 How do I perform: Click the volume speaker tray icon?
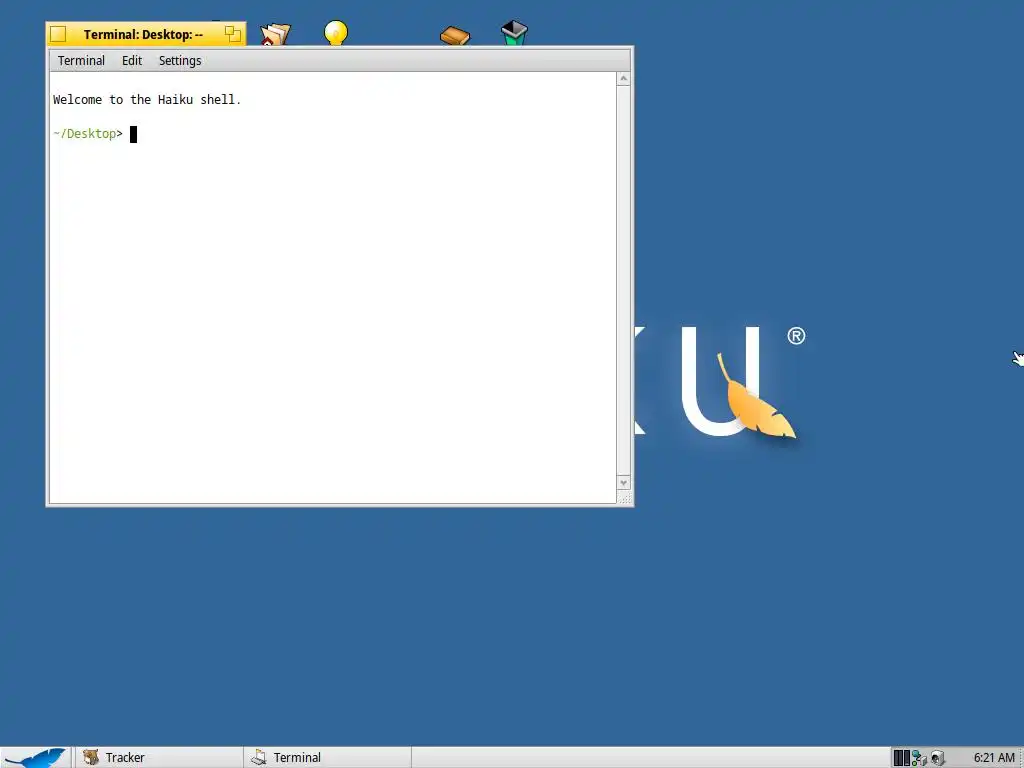[938, 758]
